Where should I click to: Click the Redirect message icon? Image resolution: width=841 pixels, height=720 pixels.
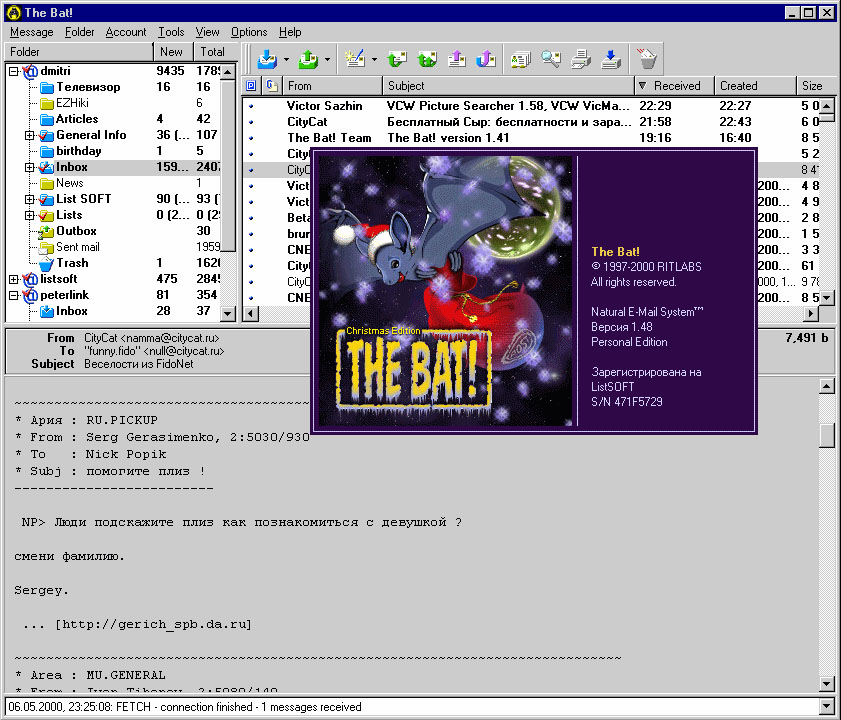click(x=486, y=59)
